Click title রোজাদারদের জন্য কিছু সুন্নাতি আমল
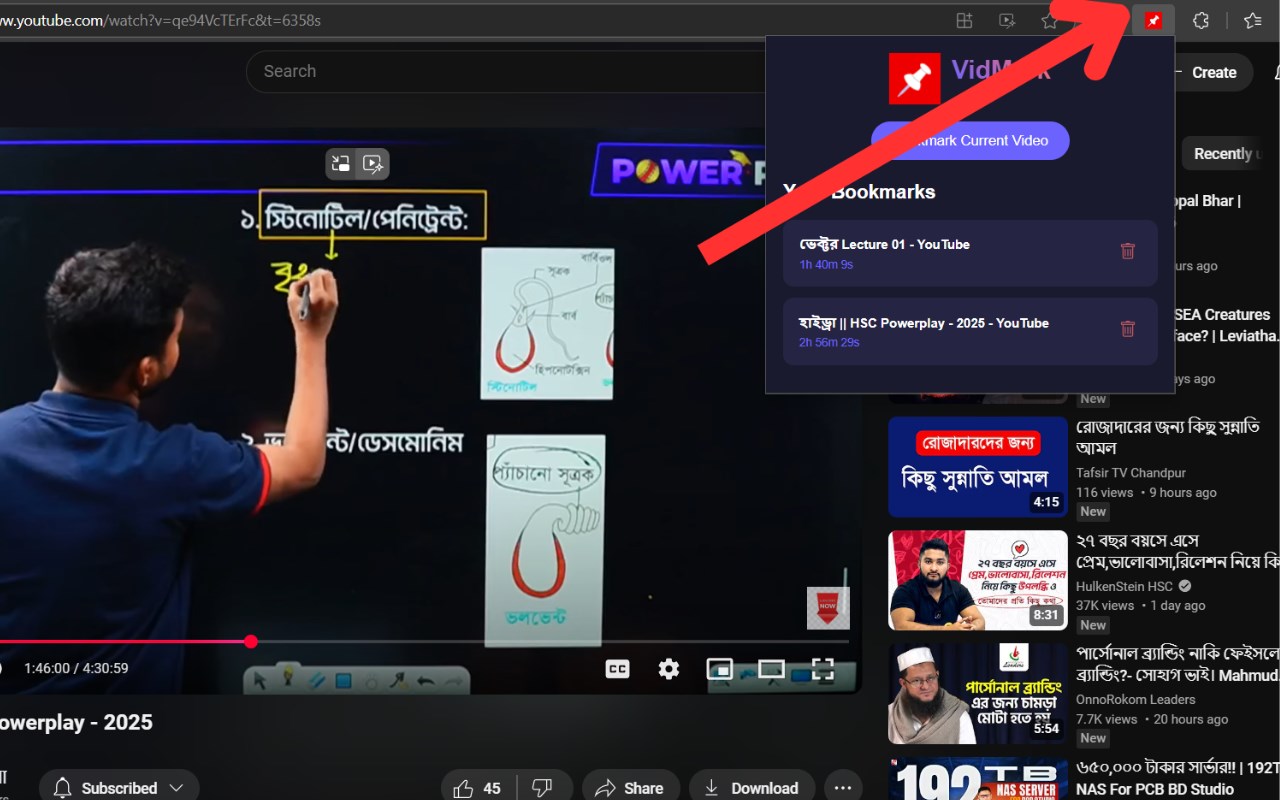 coord(1167,437)
